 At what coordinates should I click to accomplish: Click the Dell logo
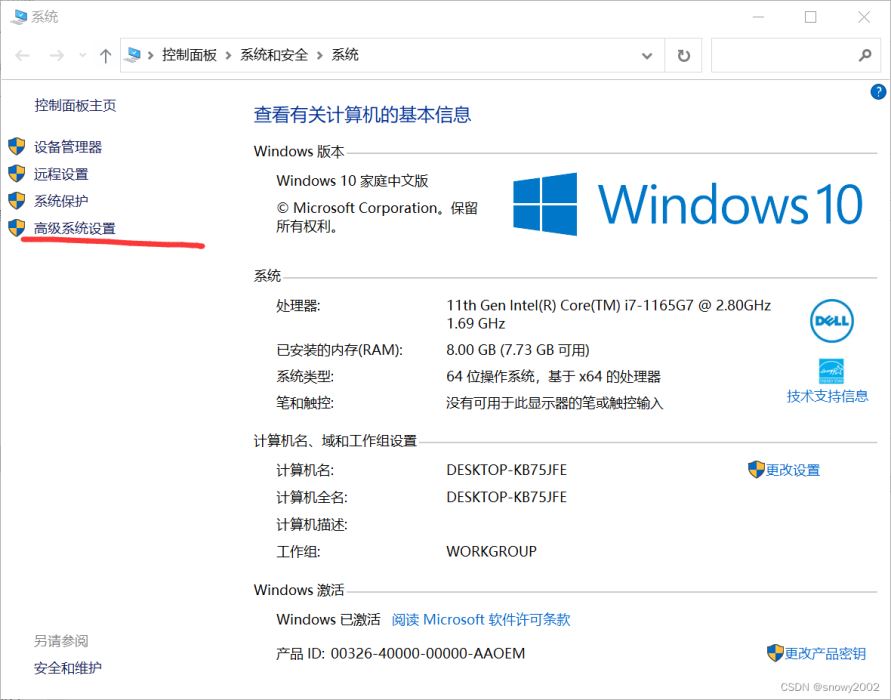(x=831, y=321)
